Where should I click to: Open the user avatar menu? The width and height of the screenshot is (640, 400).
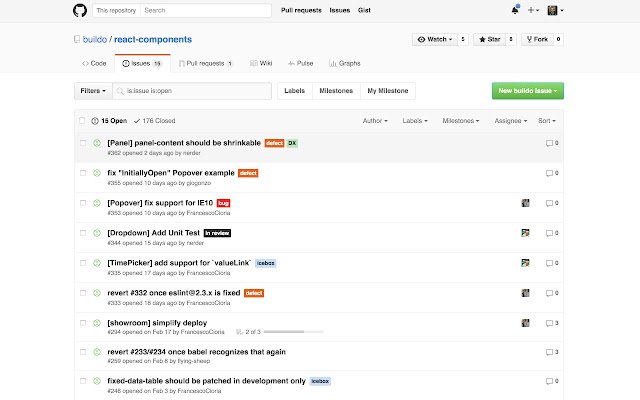(555, 10)
